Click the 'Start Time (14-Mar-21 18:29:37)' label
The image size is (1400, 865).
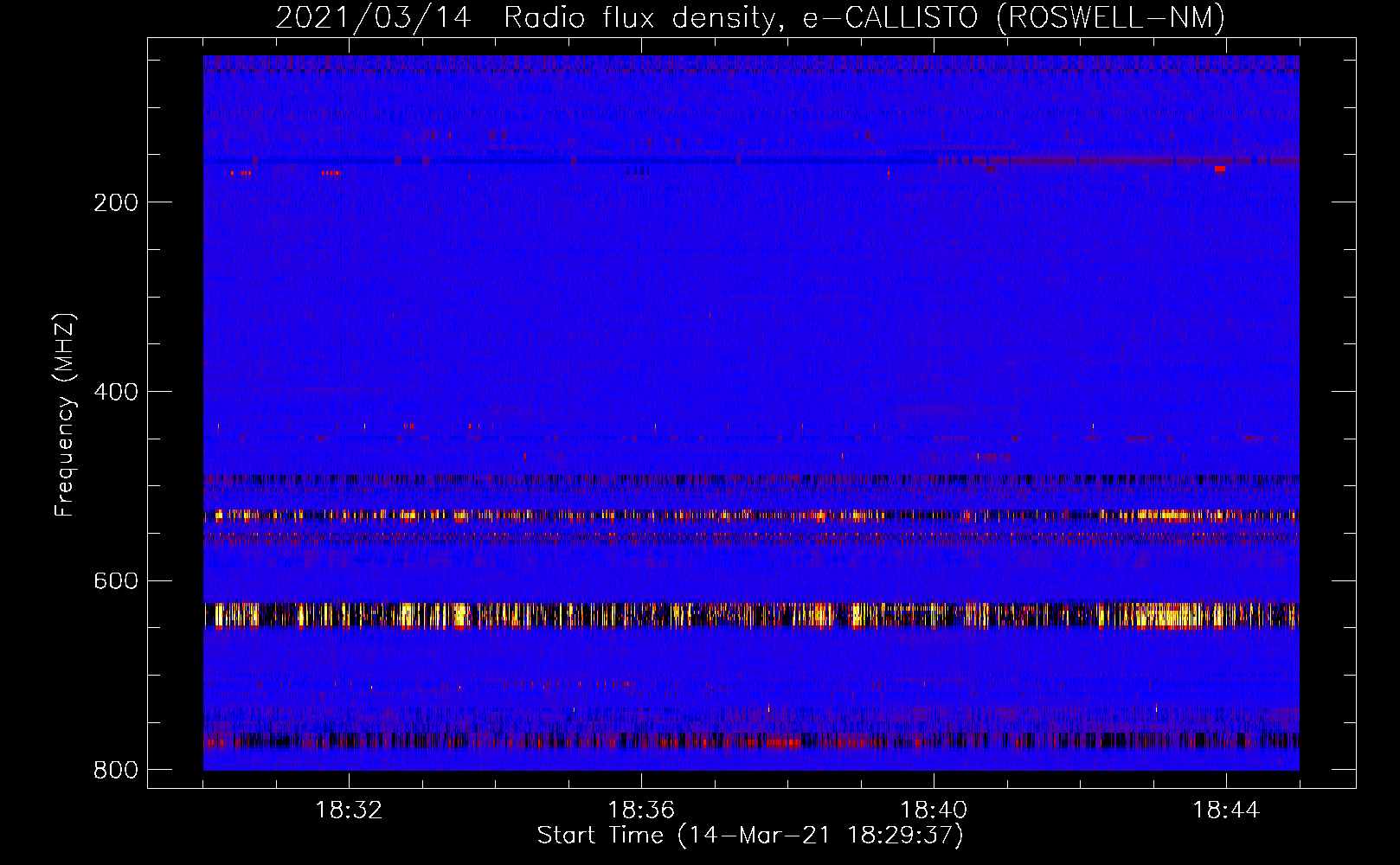tap(750, 836)
